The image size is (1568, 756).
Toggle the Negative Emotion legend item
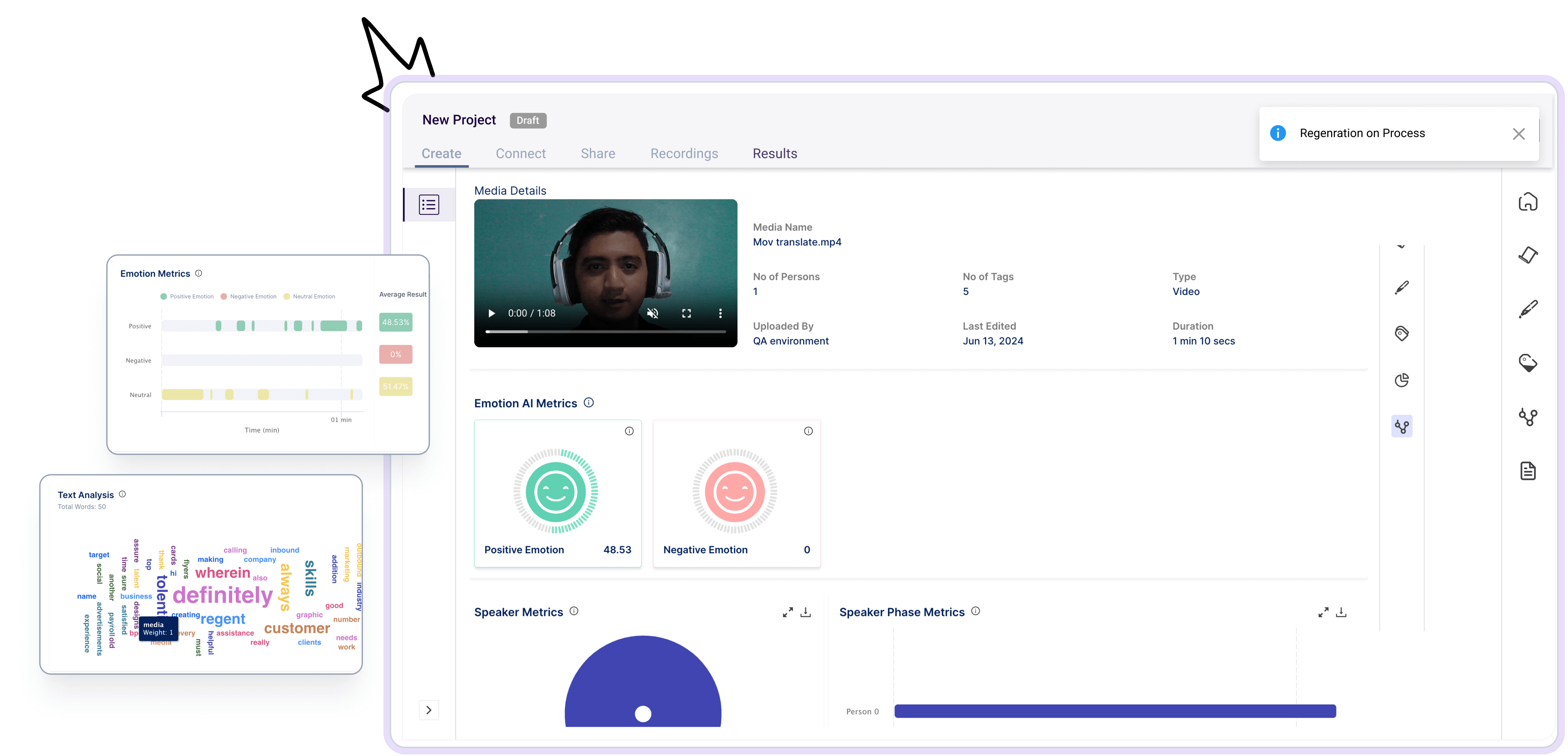[248, 297]
